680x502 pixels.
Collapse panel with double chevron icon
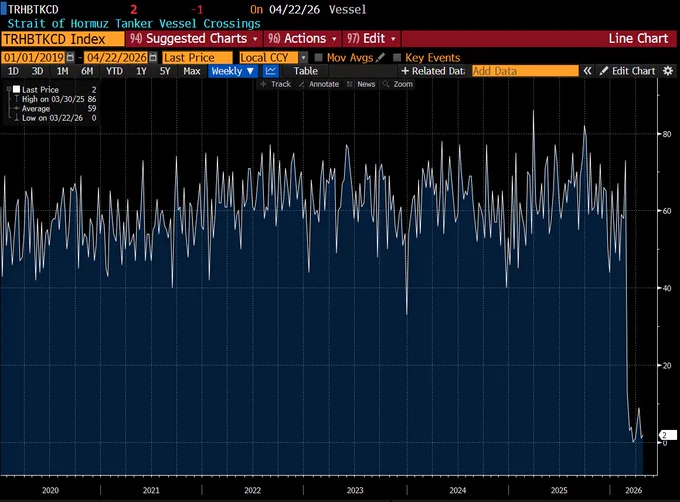[587, 71]
